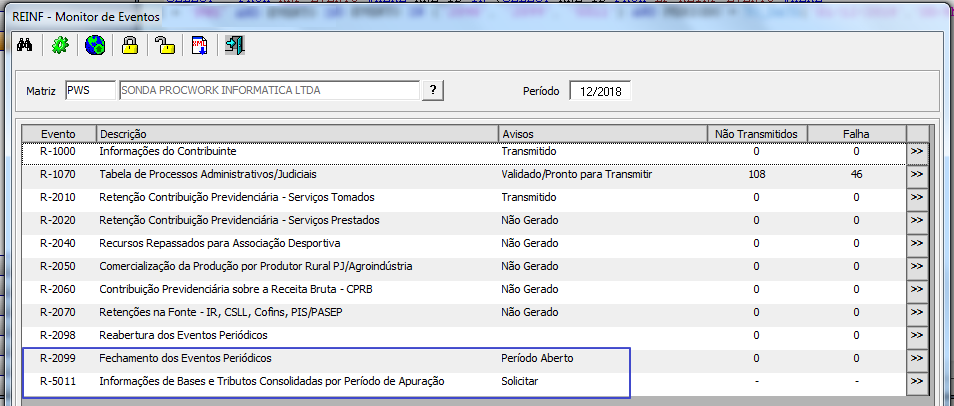Open details arrow for R-2040 row
Image resolution: width=954 pixels, height=406 pixels.
click(917, 243)
